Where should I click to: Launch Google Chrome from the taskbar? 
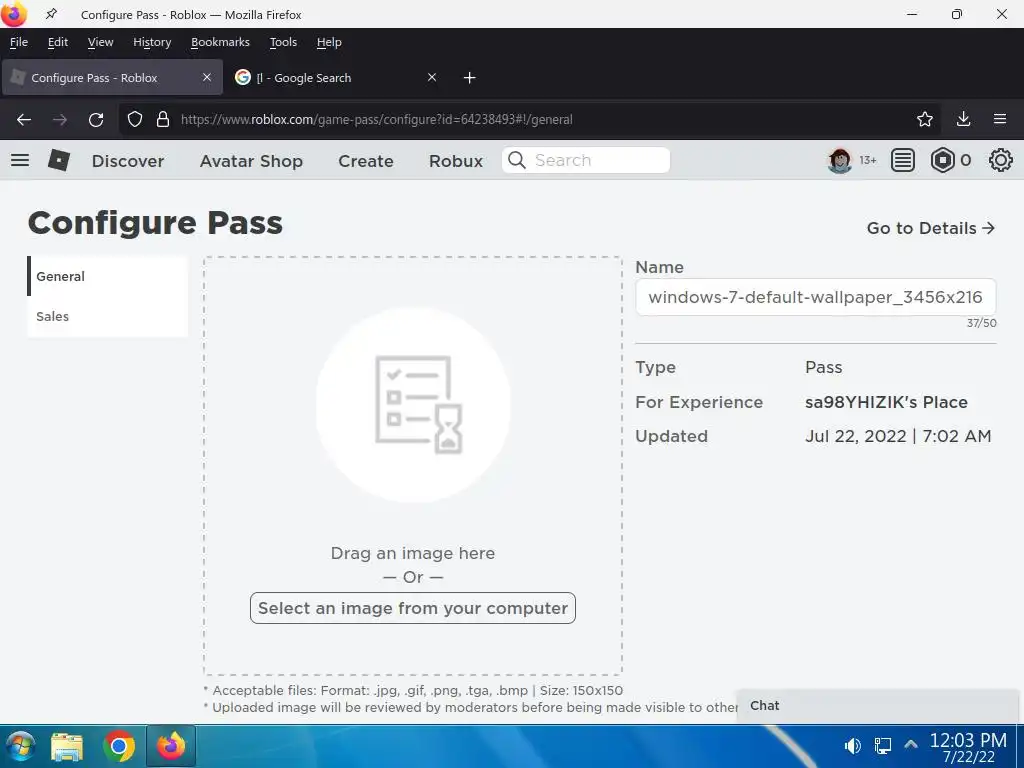(119, 746)
